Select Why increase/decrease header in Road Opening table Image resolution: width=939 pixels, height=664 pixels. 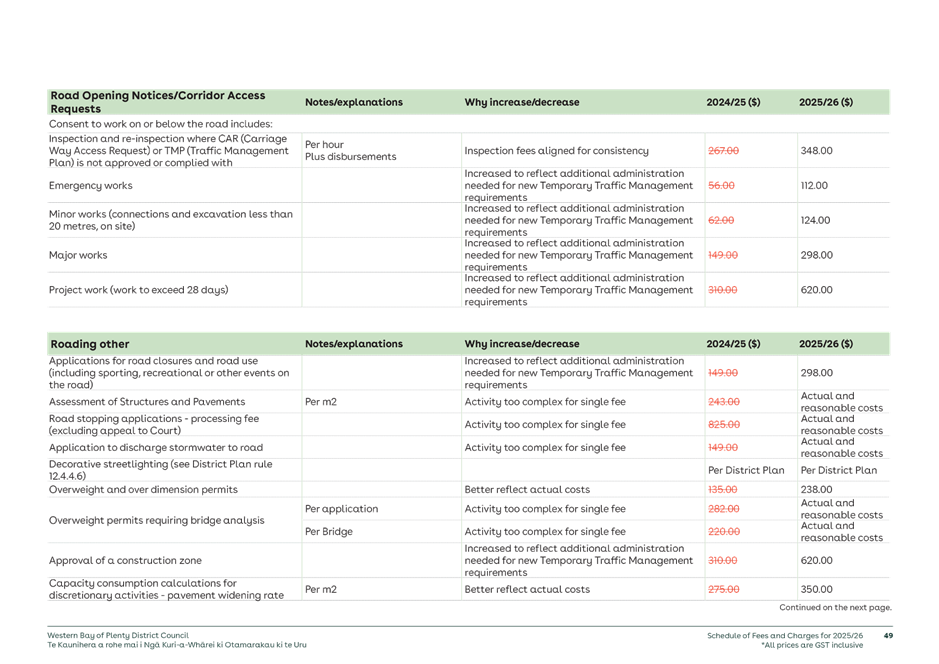(521, 102)
